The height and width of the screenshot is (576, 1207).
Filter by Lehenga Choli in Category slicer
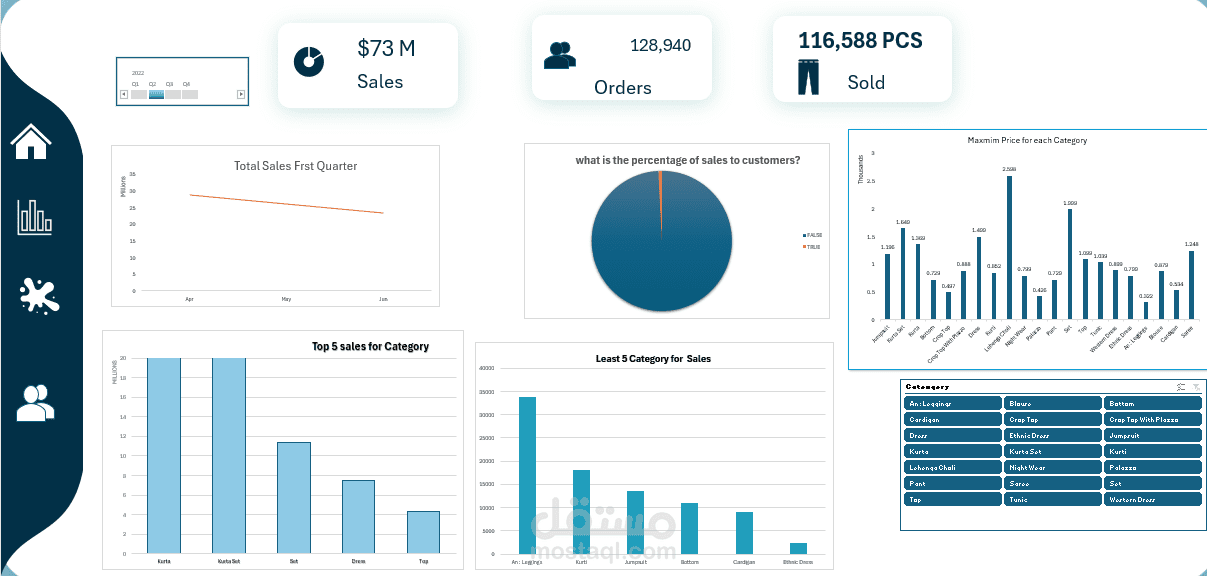(x=952, y=467)
